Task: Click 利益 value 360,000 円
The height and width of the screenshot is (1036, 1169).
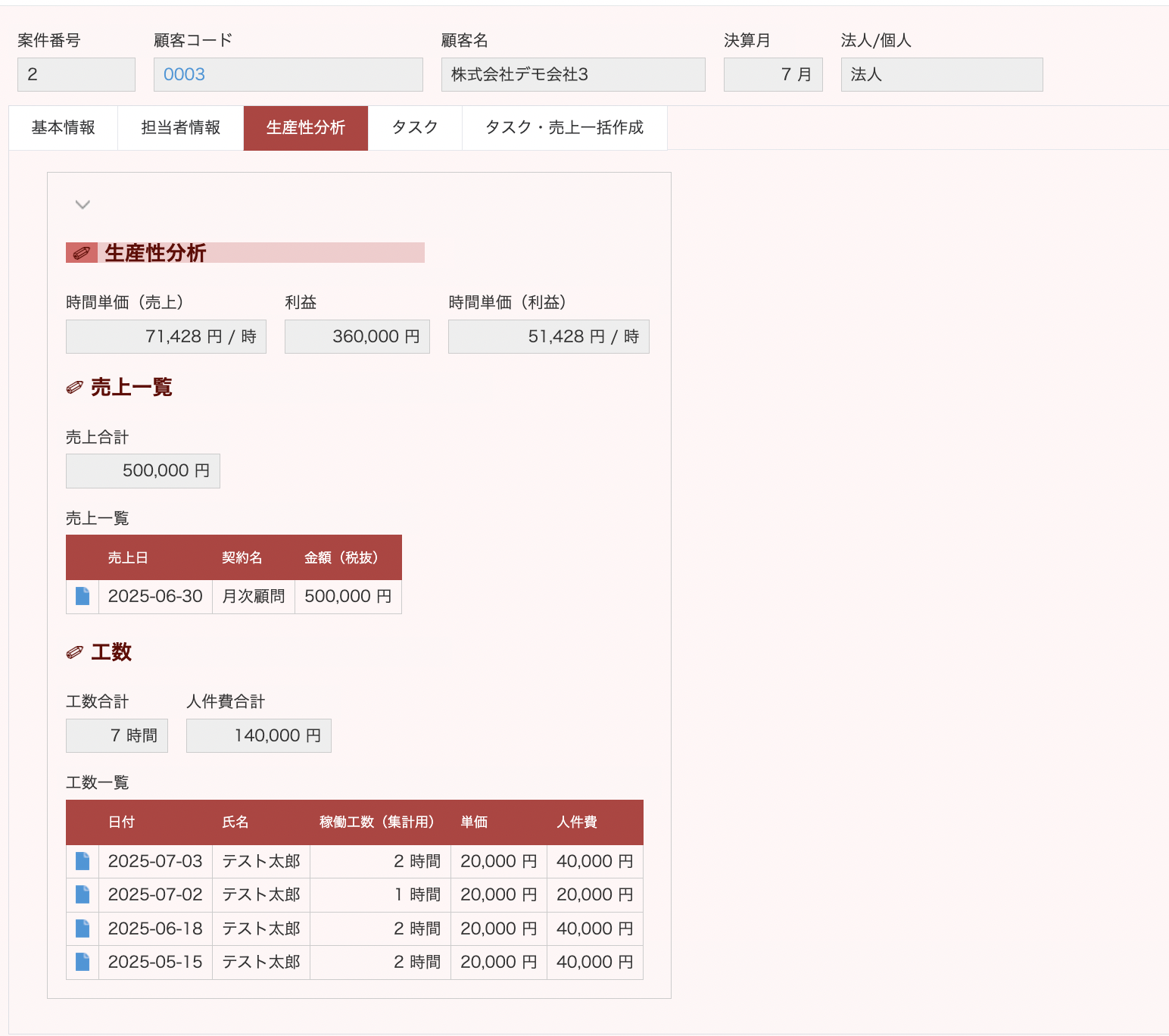Action: tap(357, 336)
